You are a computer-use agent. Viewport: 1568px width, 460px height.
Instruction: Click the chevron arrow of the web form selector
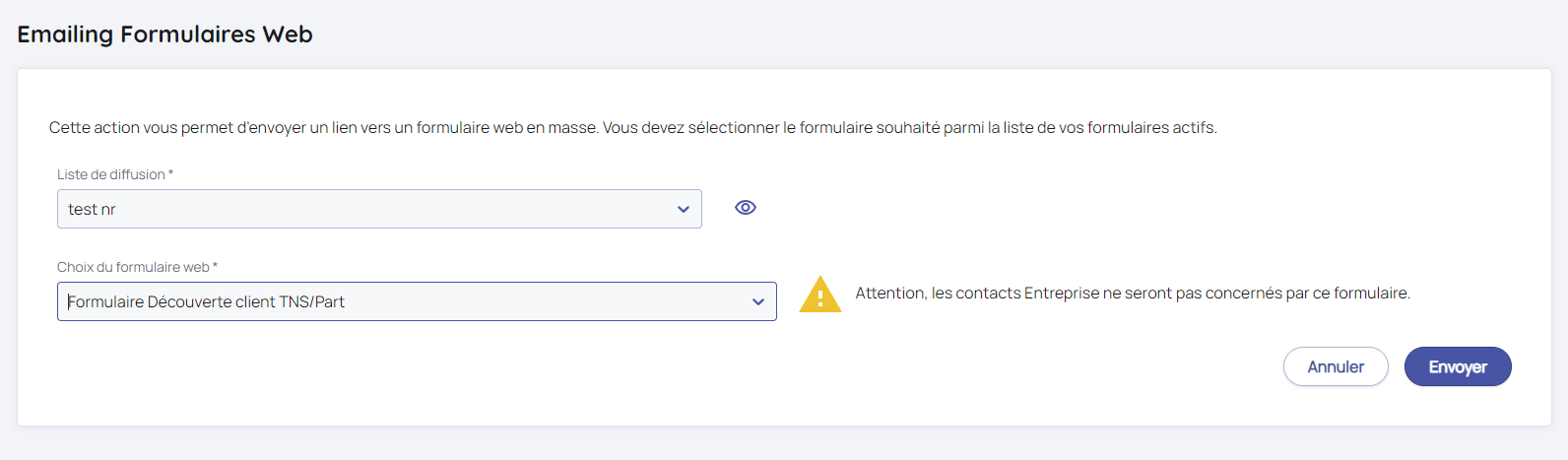[758, 302]
